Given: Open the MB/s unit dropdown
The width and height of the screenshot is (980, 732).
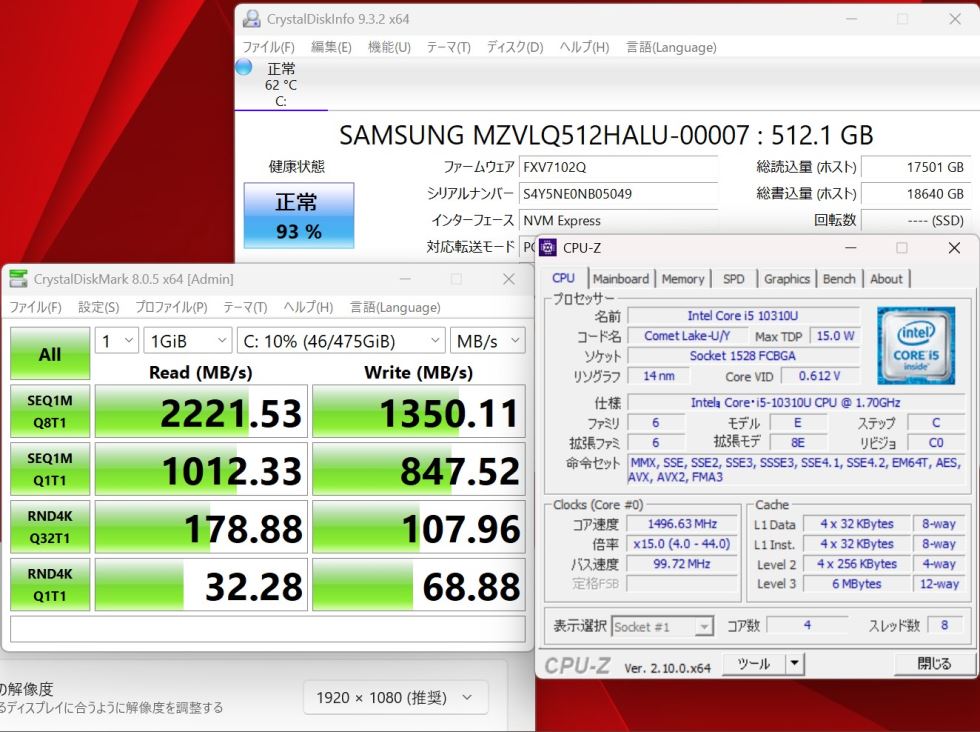Looking at the screenshot, I should (488, 341).
